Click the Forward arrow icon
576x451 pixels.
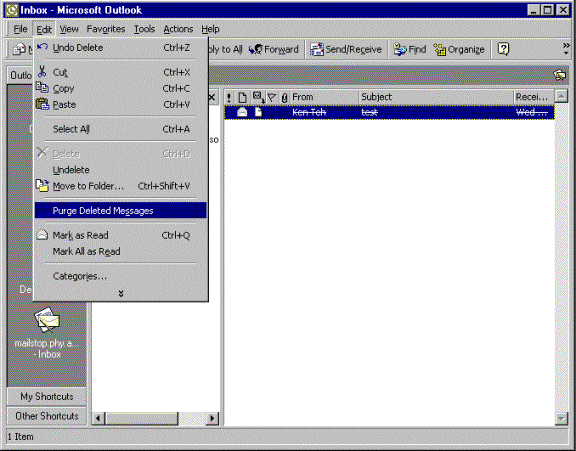tap(255, 49)
